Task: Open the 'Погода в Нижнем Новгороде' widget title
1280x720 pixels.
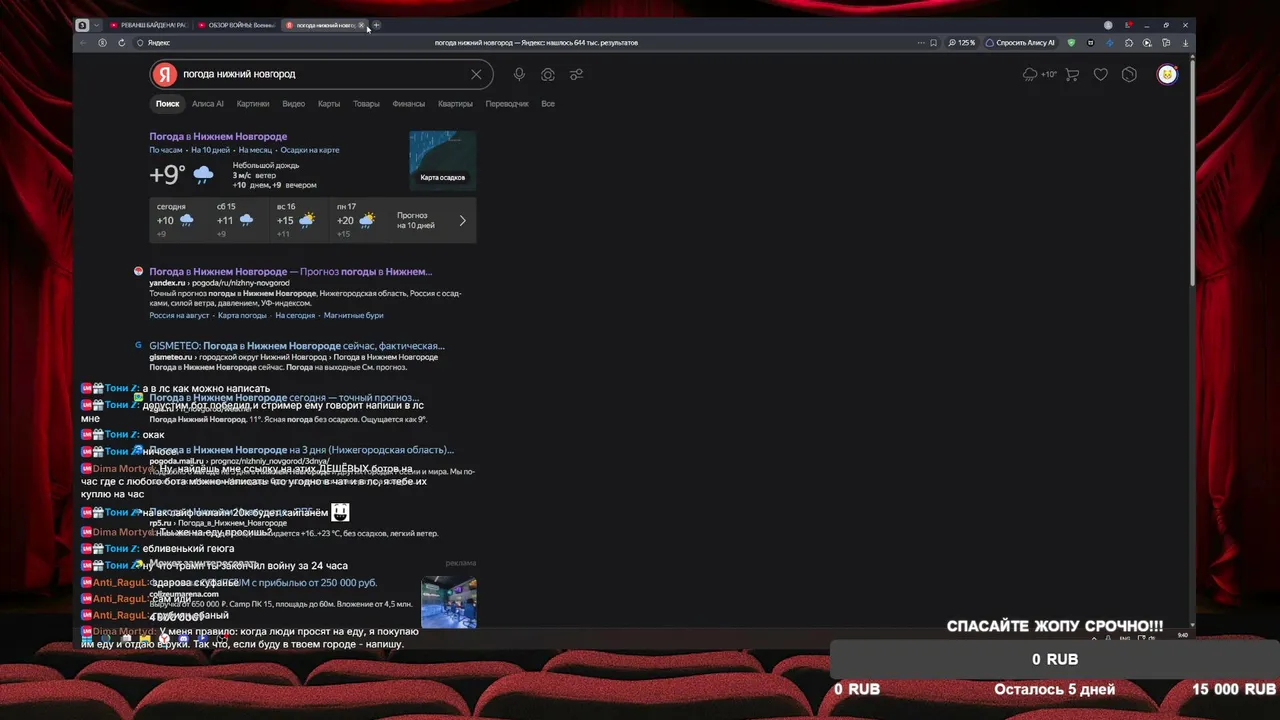Action: click(218, 136)
